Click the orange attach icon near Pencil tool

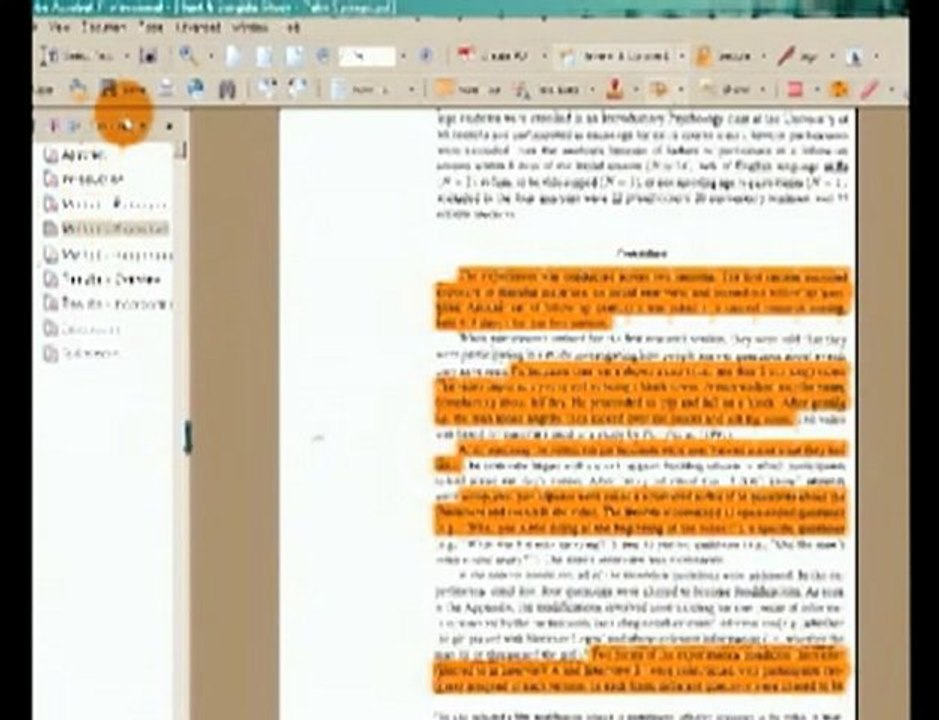838,89
